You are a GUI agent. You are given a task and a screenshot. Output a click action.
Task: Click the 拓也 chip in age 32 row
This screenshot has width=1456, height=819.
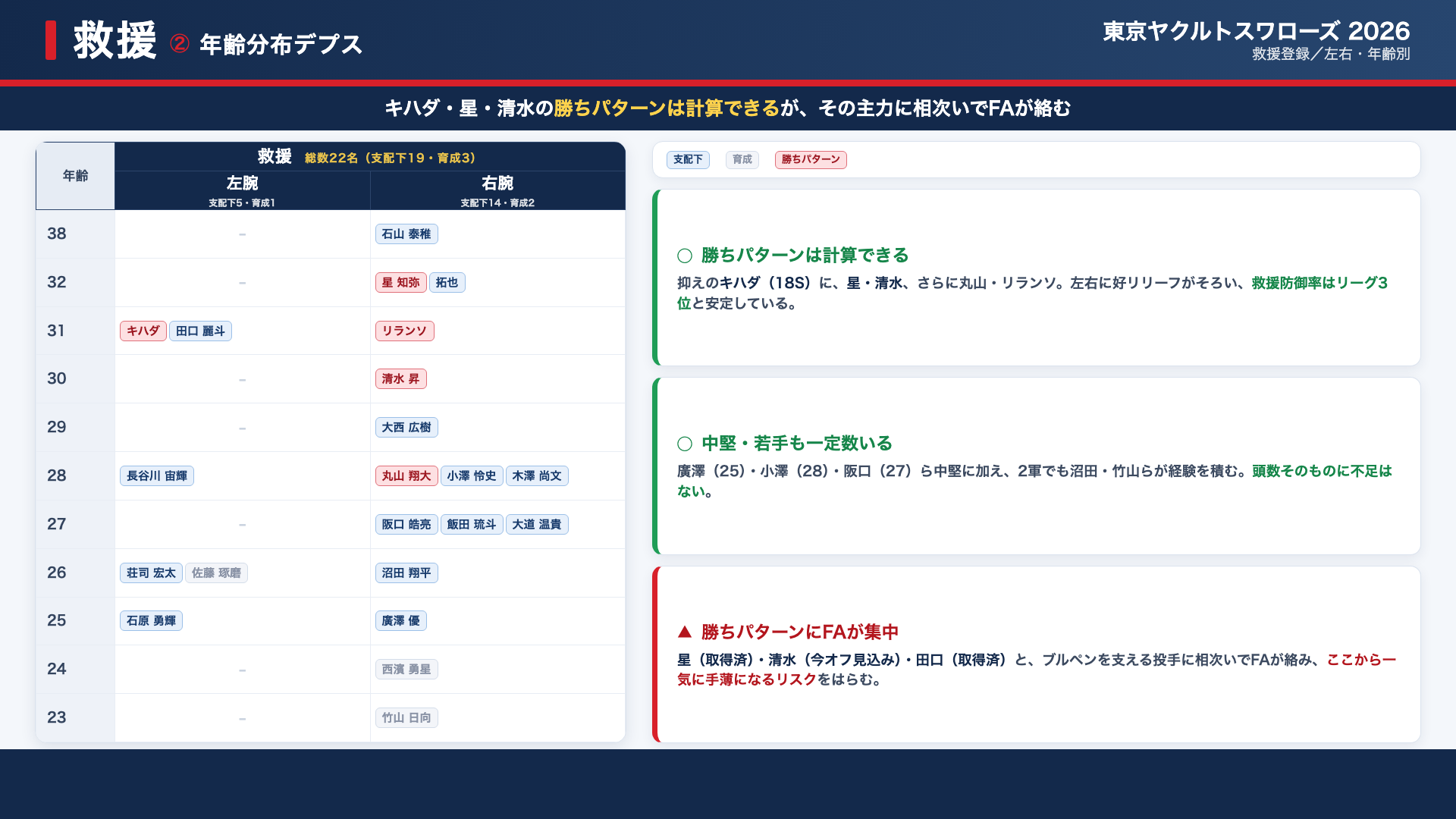(447, 283)
